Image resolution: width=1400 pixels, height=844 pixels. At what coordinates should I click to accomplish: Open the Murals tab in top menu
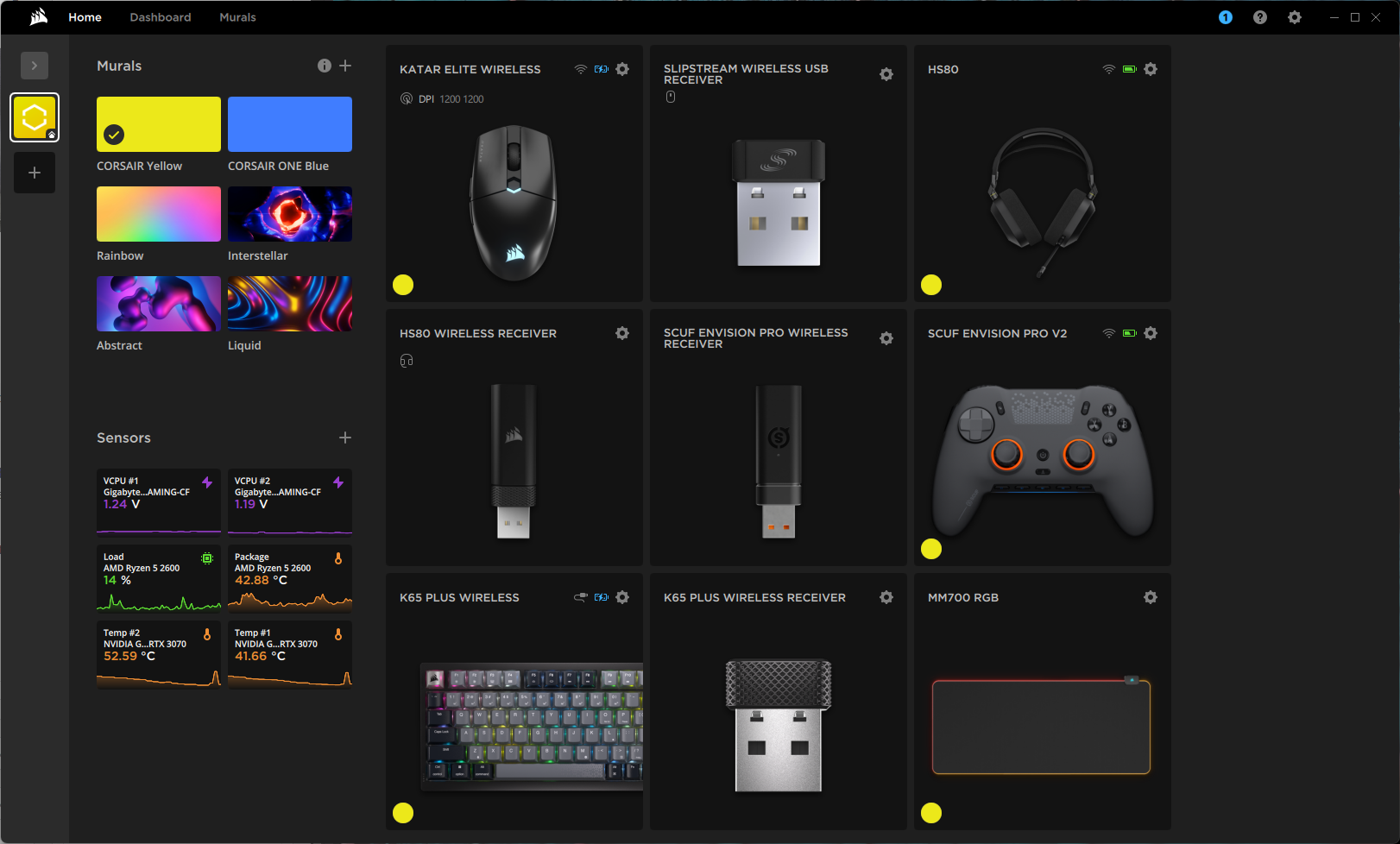coord(237,17)
